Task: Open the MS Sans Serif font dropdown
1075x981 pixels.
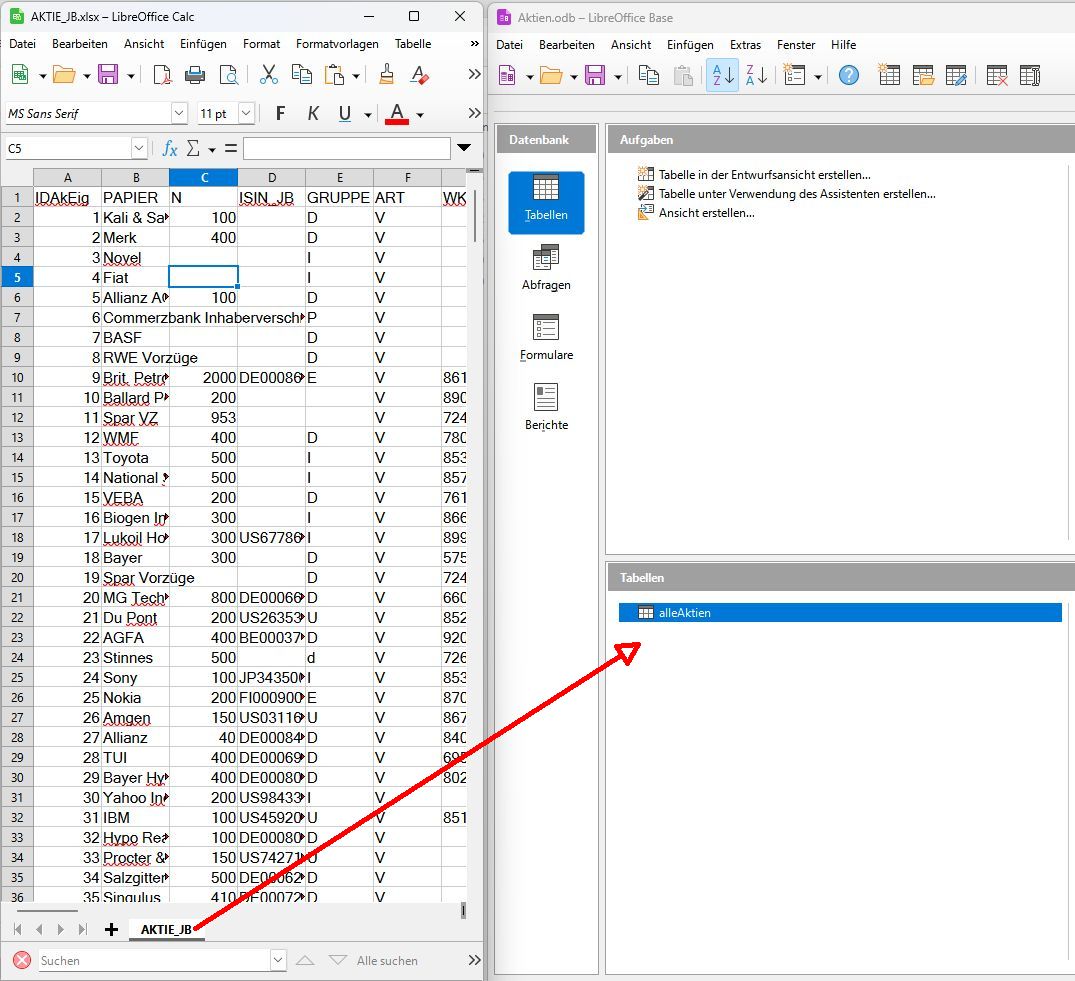Action: point(179,114)
